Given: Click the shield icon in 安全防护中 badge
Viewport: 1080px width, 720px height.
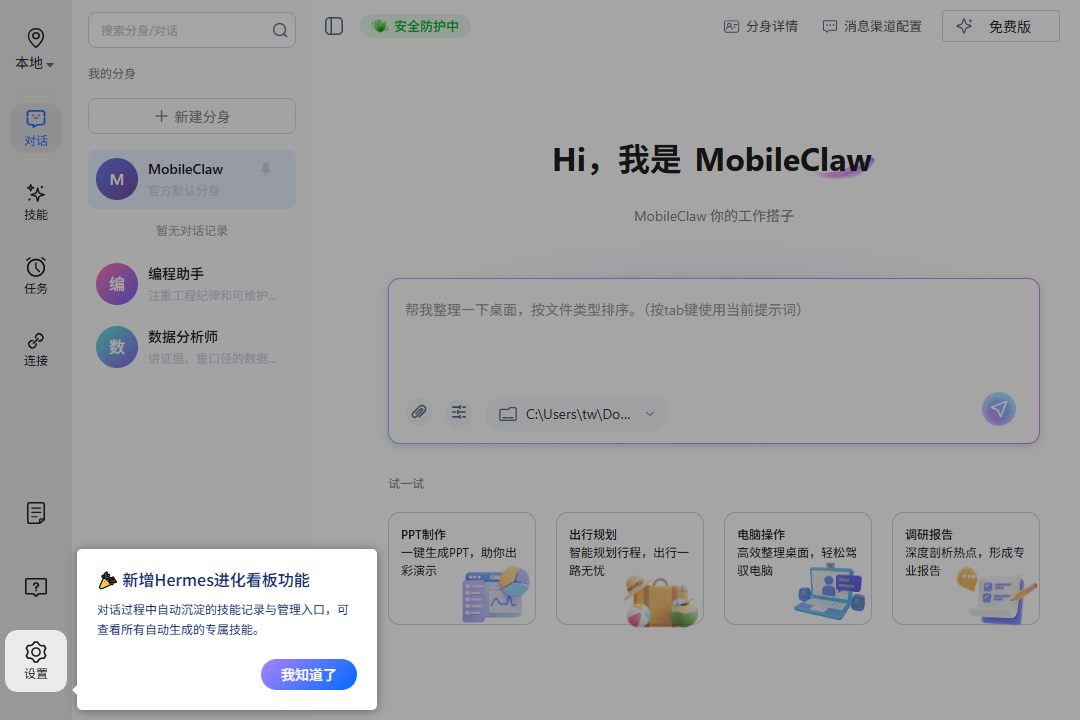Looking at the screenshot, I should (380, 26).
